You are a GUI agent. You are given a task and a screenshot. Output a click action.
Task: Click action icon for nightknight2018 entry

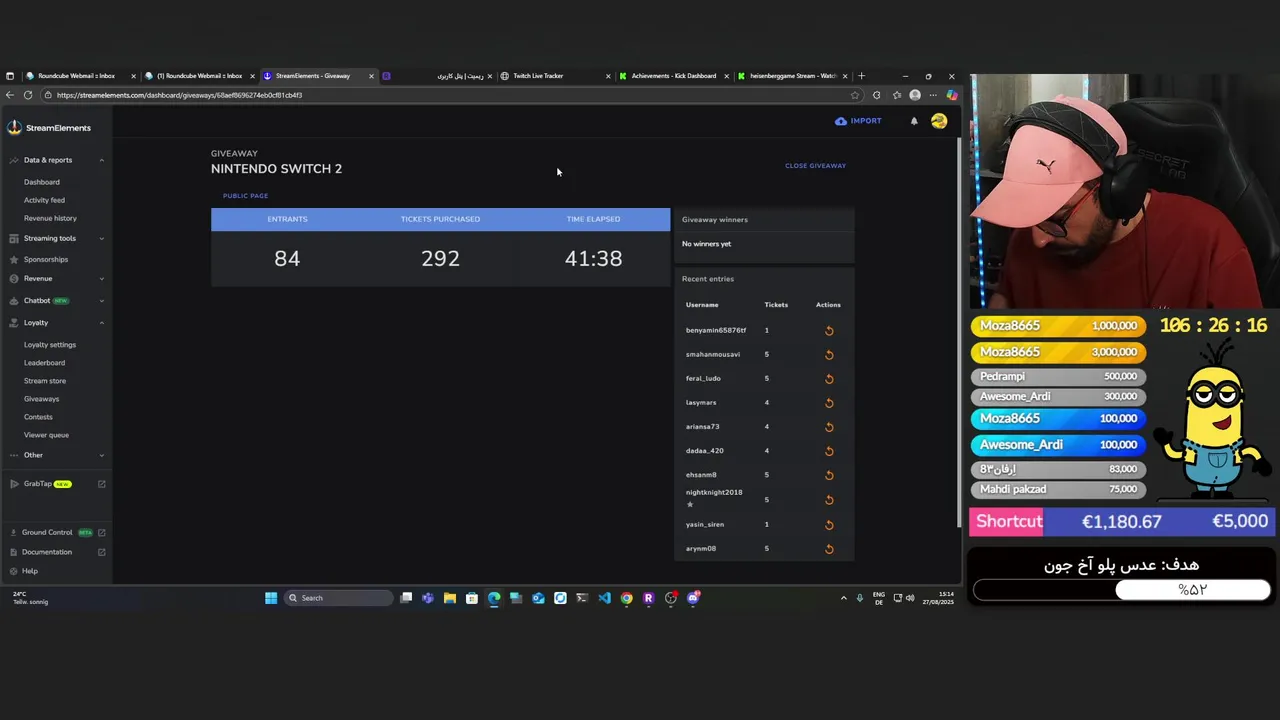point(829,500)
